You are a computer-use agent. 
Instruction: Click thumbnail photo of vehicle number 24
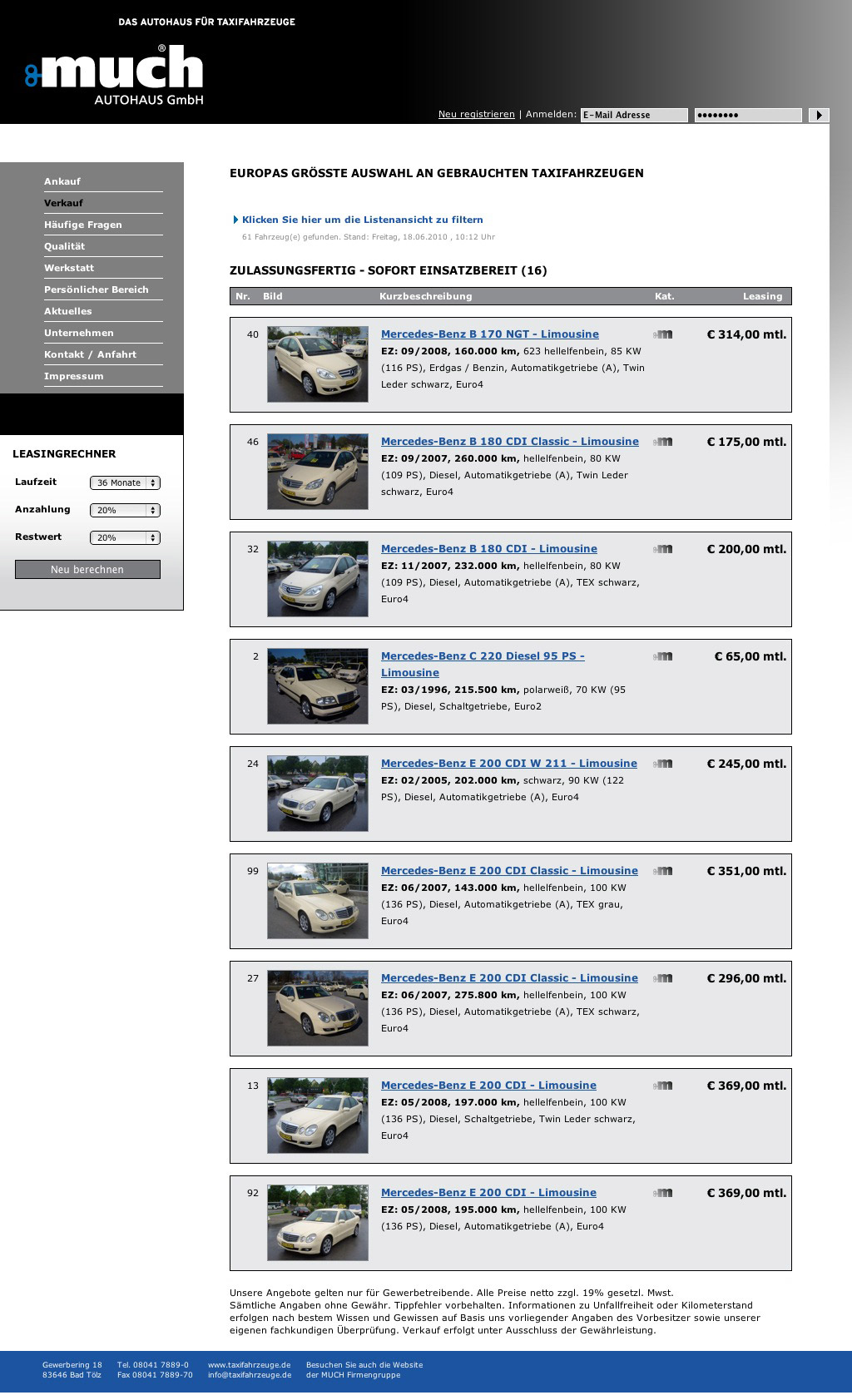pyautogui.click(x=318, y=794)
